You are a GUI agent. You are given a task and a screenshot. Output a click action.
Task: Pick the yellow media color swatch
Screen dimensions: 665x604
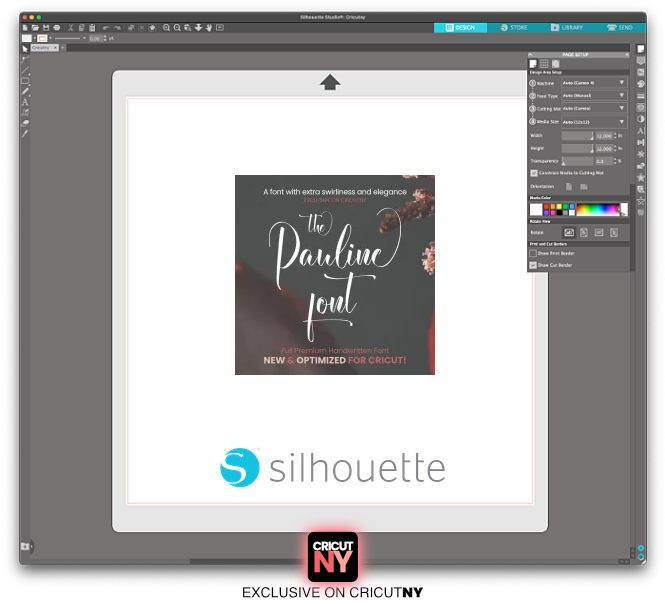[559, 207]
